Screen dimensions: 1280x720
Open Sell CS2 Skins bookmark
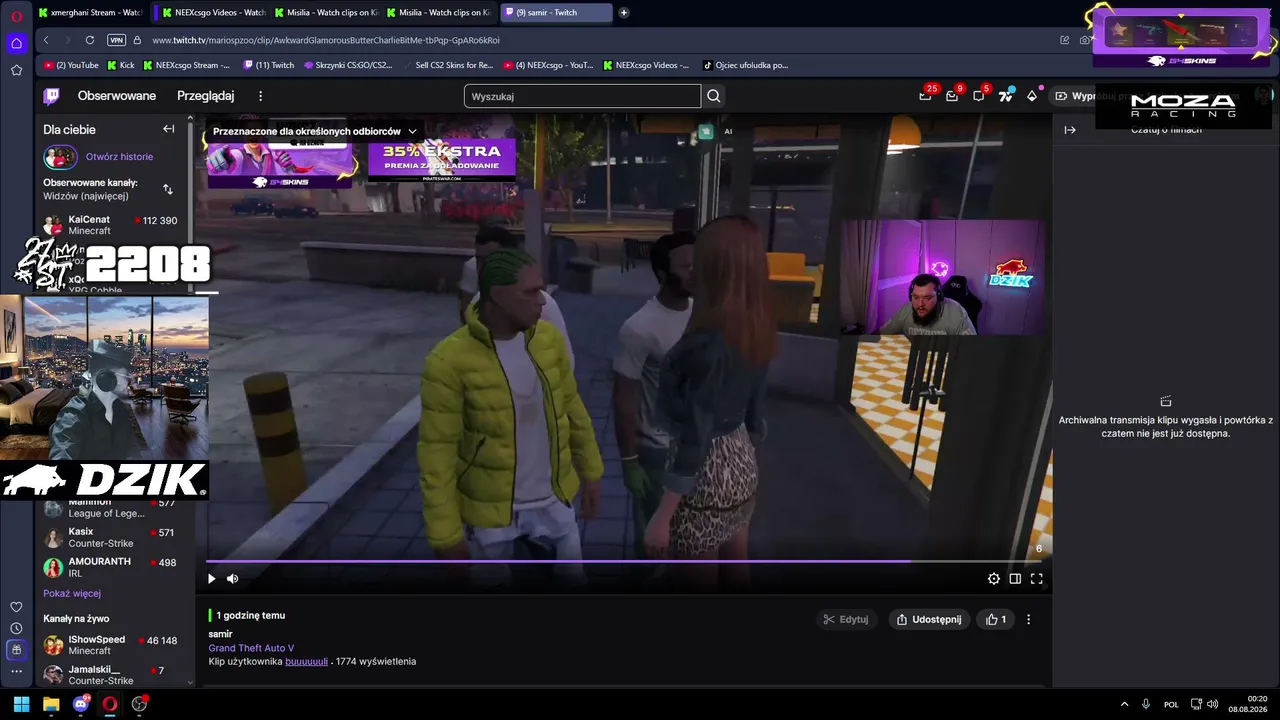point(455,65)
